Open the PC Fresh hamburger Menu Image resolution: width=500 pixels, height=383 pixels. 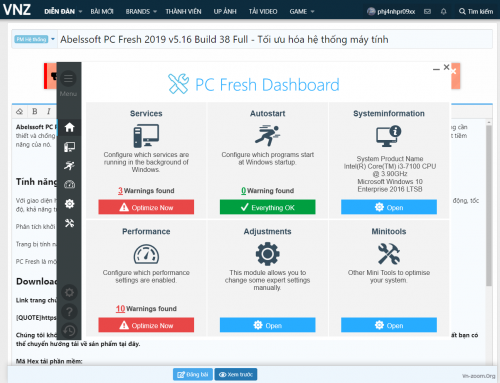coord(68,79)
